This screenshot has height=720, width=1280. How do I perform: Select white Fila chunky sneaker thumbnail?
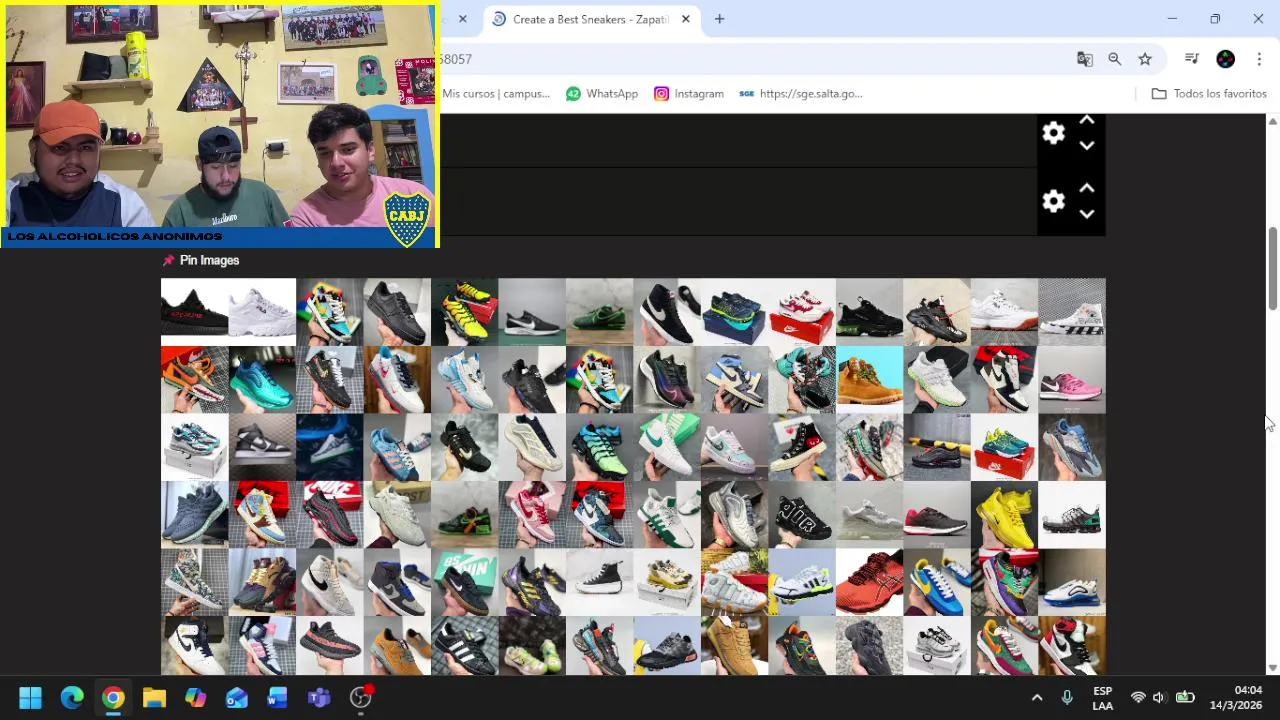[262, 312]
